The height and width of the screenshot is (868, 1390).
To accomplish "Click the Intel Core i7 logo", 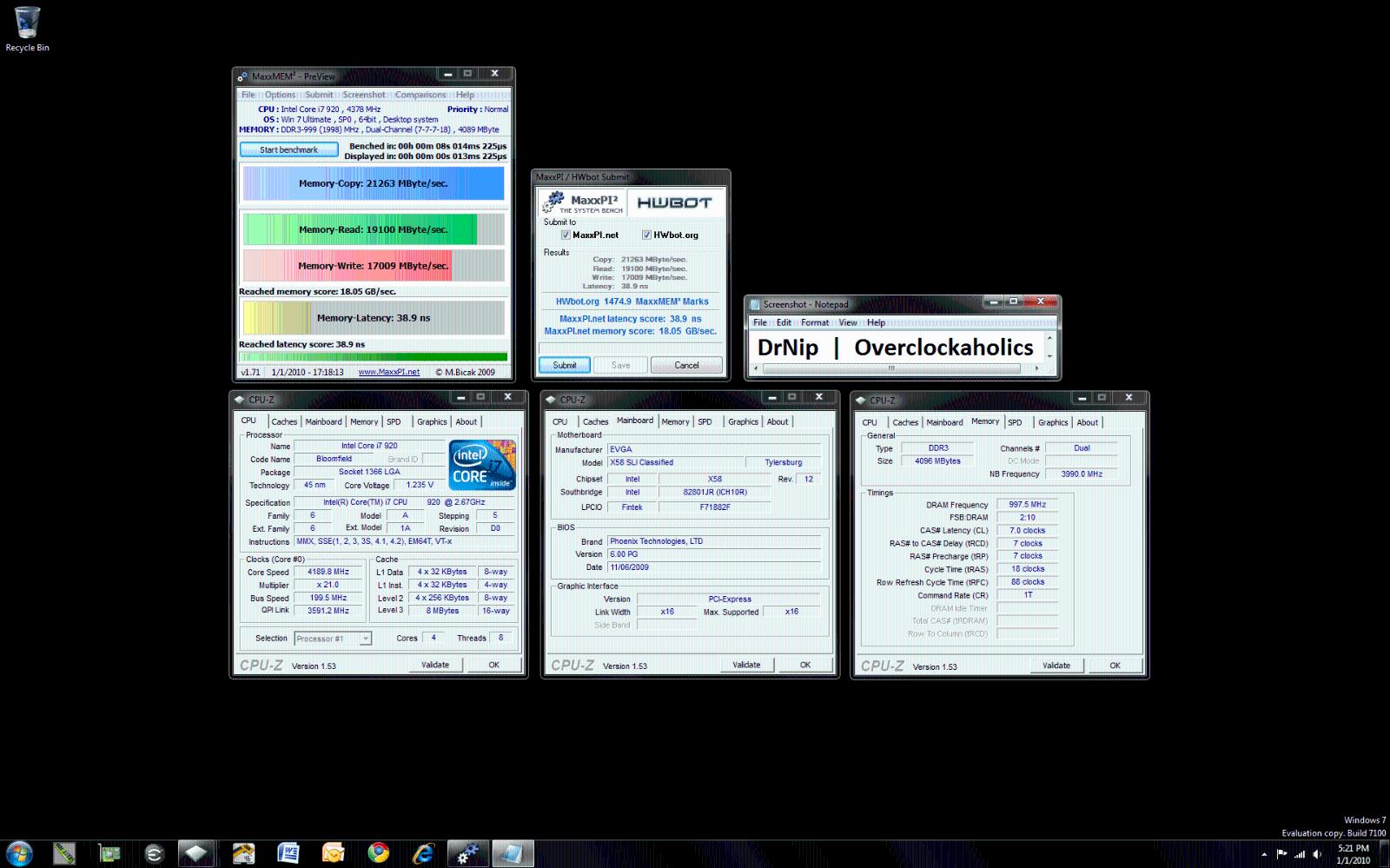I will (x=483, y=465).
